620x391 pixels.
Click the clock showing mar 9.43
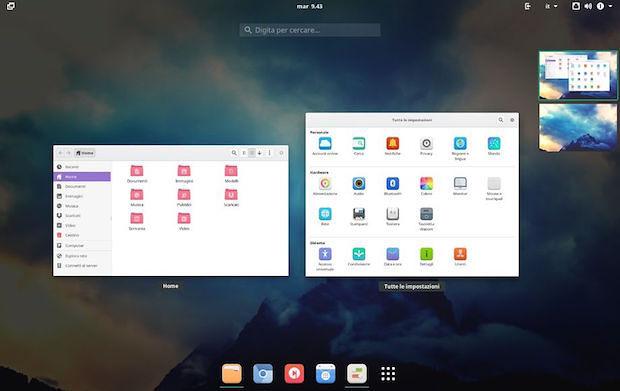310,6
